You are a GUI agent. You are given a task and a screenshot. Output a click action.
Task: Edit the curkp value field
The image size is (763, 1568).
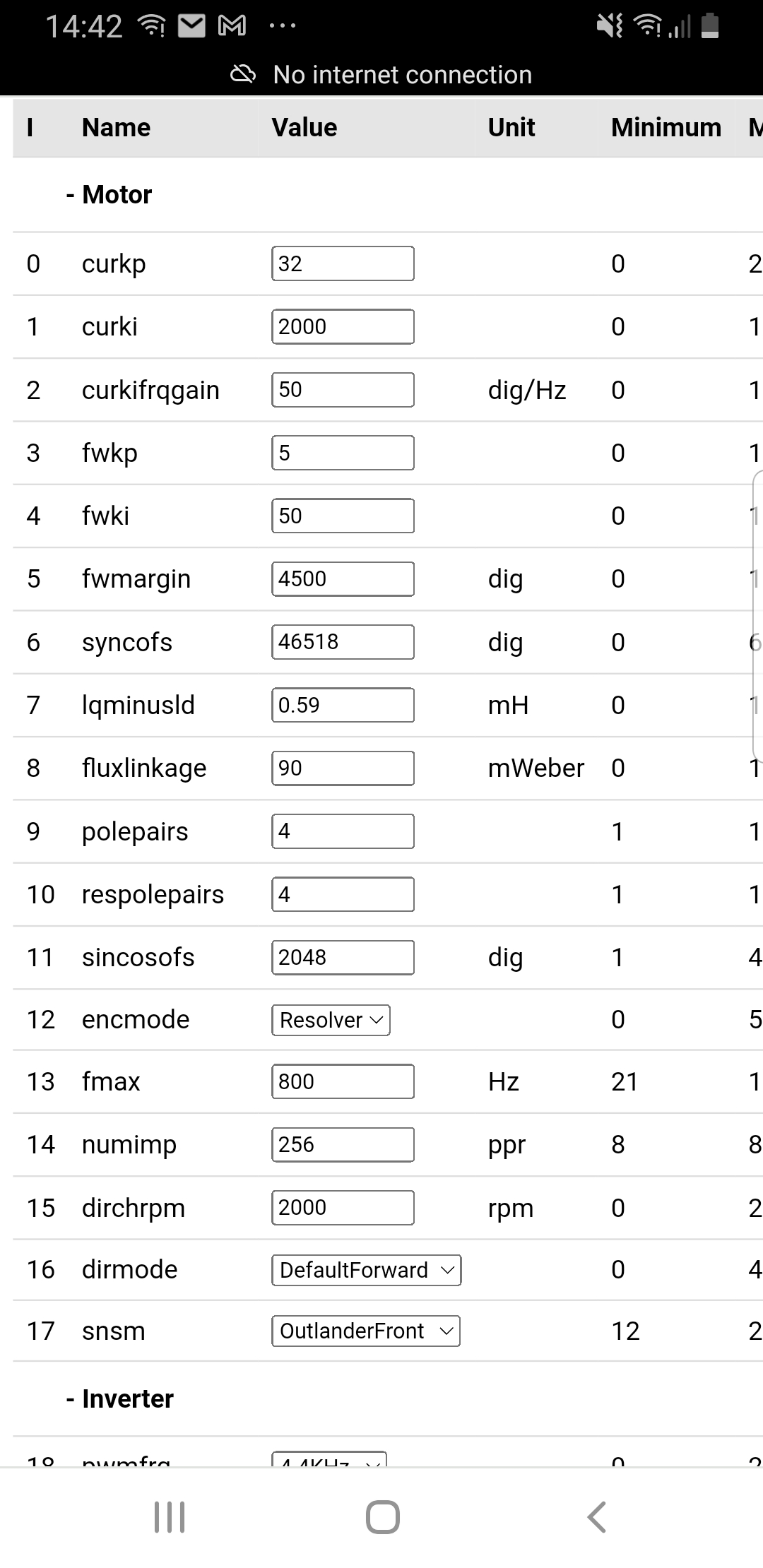[x=343, y=263]
